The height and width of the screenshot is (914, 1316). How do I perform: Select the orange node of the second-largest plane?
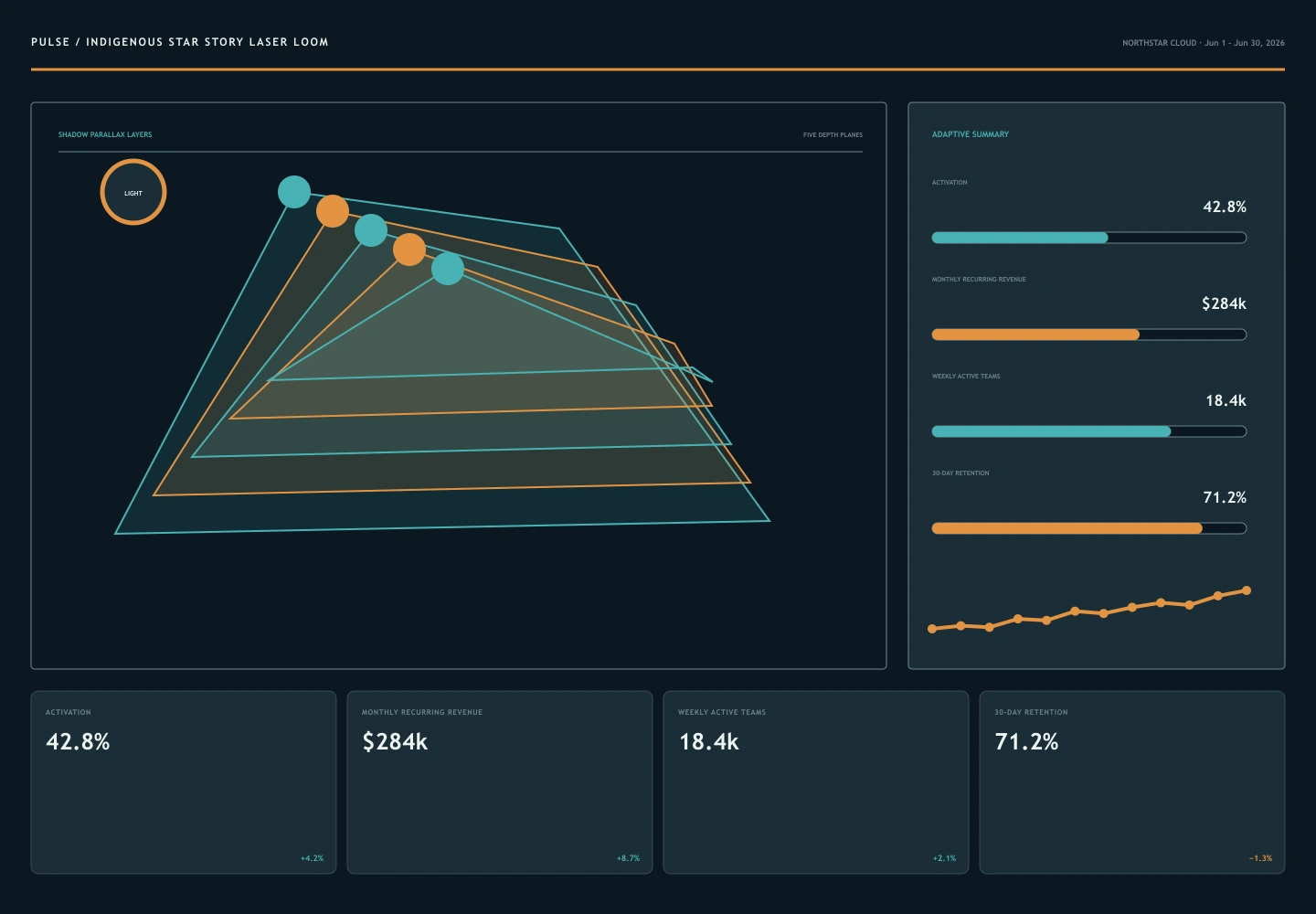[x=333, y=211]
